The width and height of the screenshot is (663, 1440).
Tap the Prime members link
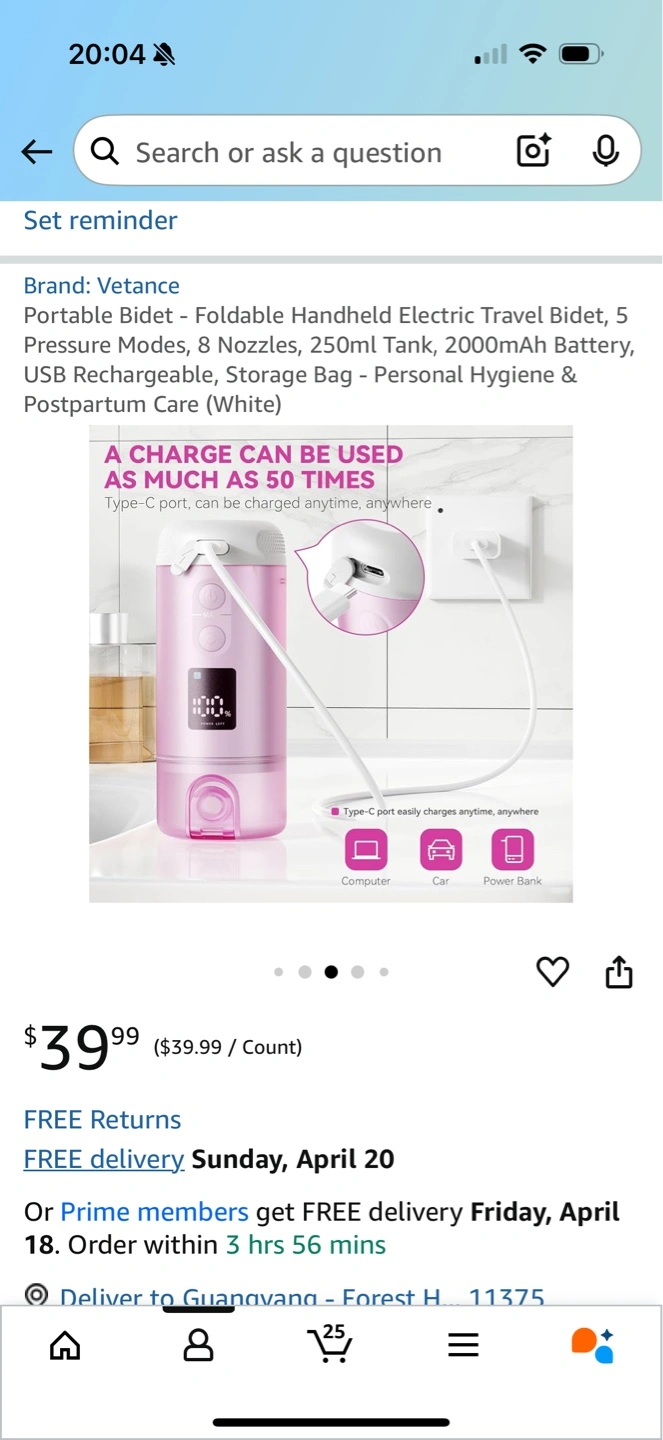tap(154, 1212)
